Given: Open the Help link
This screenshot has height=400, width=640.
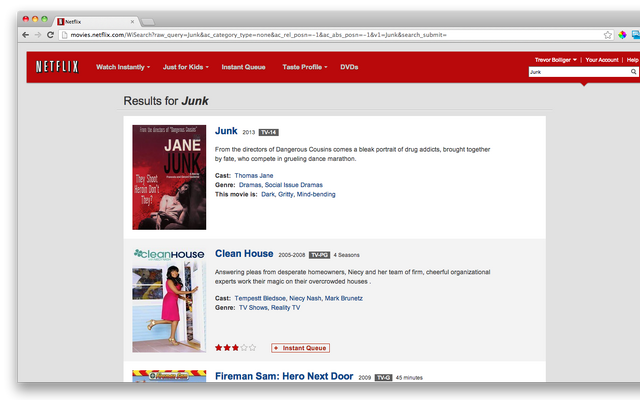Looking at the screenshot, I should pyautogui.click(x=633, y=60).
